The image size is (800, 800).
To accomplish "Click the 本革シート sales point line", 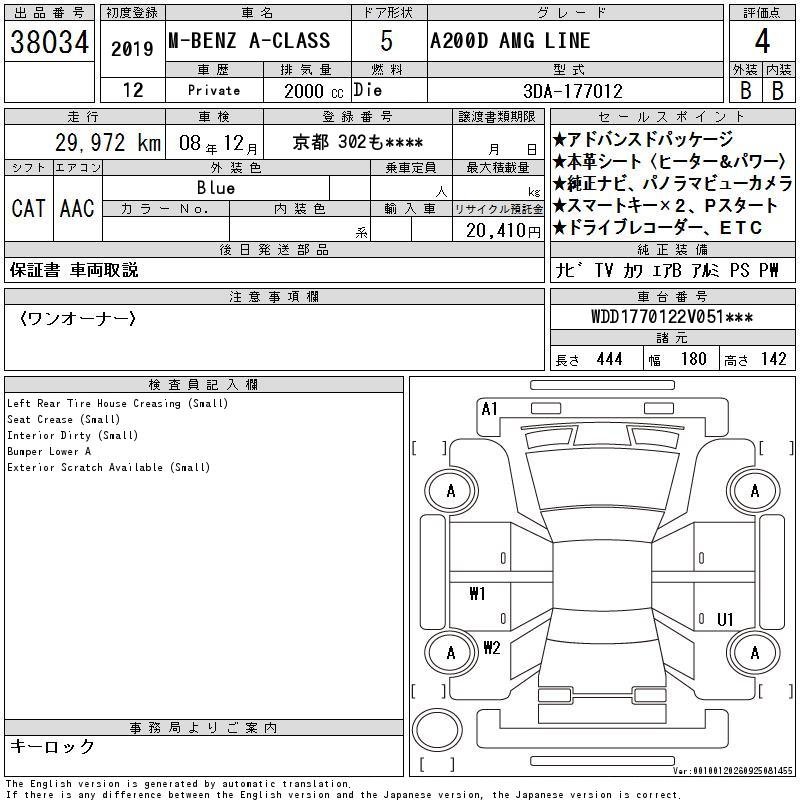I will tap(670, 161).
